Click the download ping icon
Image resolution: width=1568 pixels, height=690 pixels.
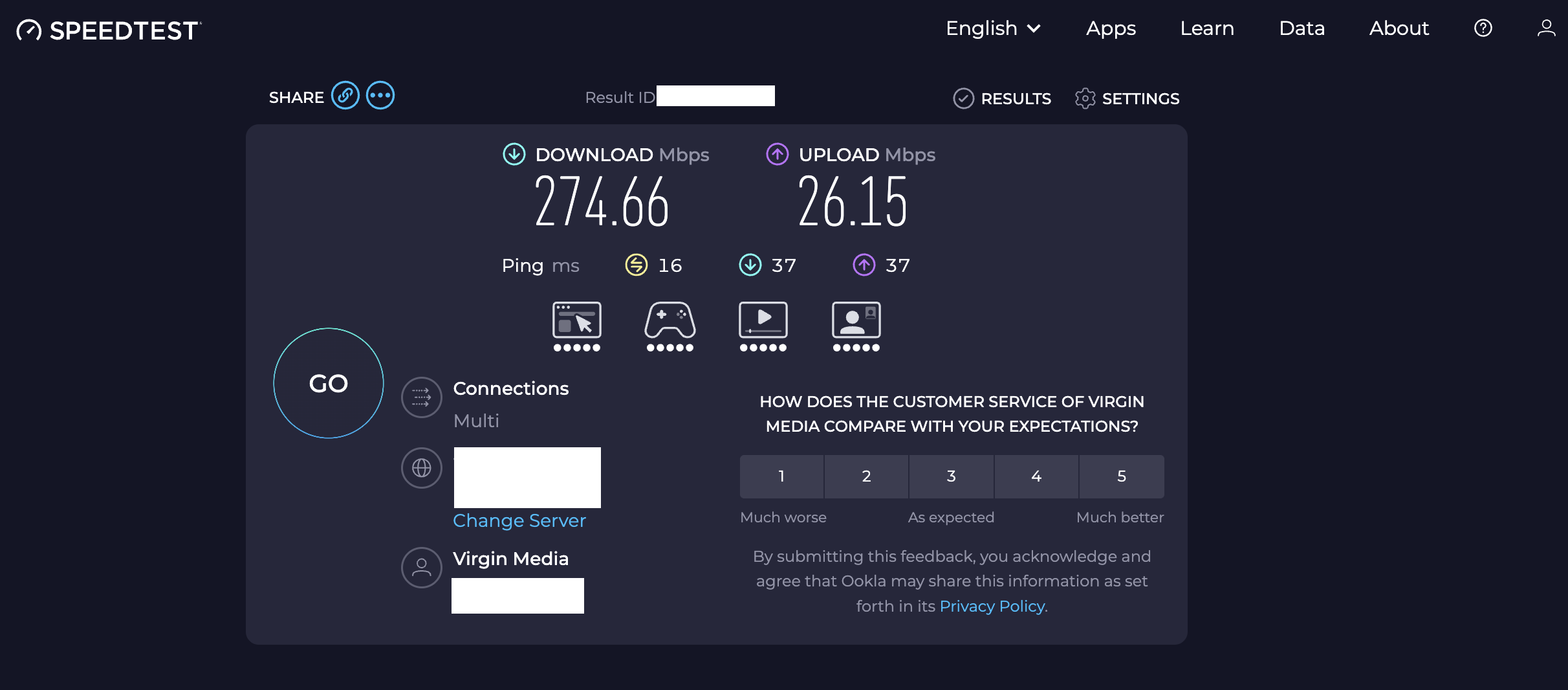click(x=750, y=265)
